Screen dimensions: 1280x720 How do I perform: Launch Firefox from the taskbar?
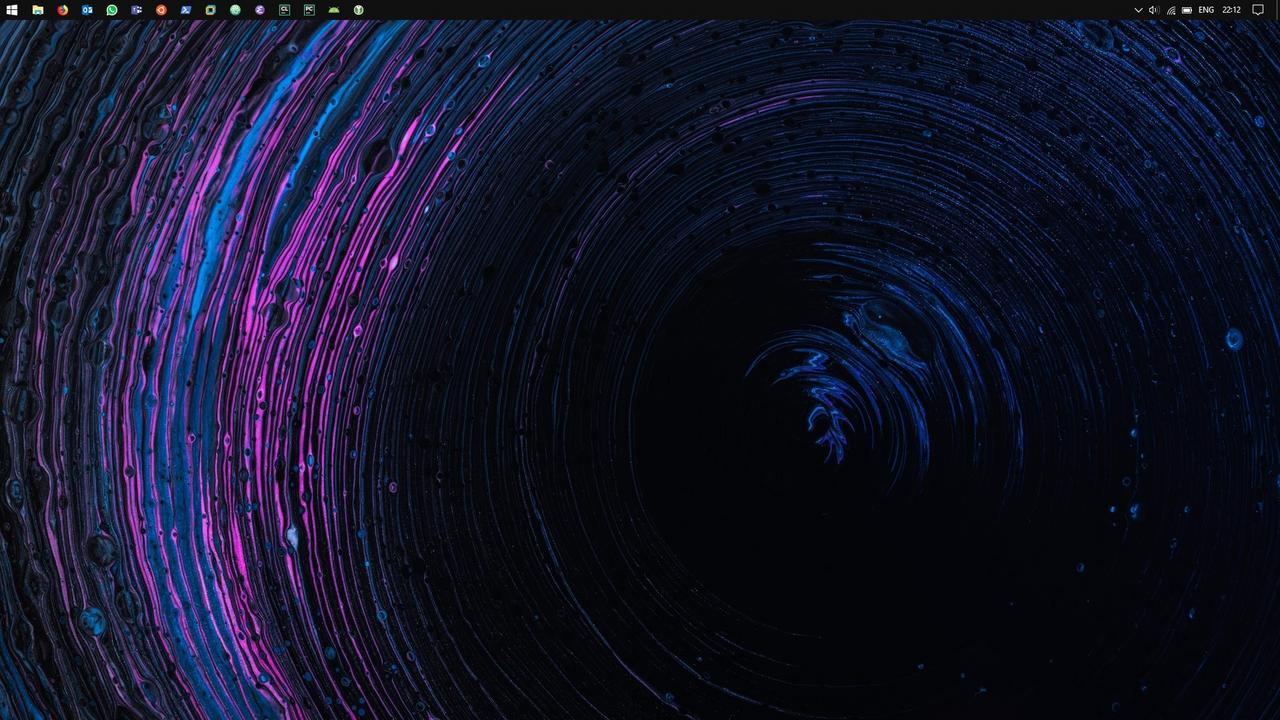(x=62, y=10)
